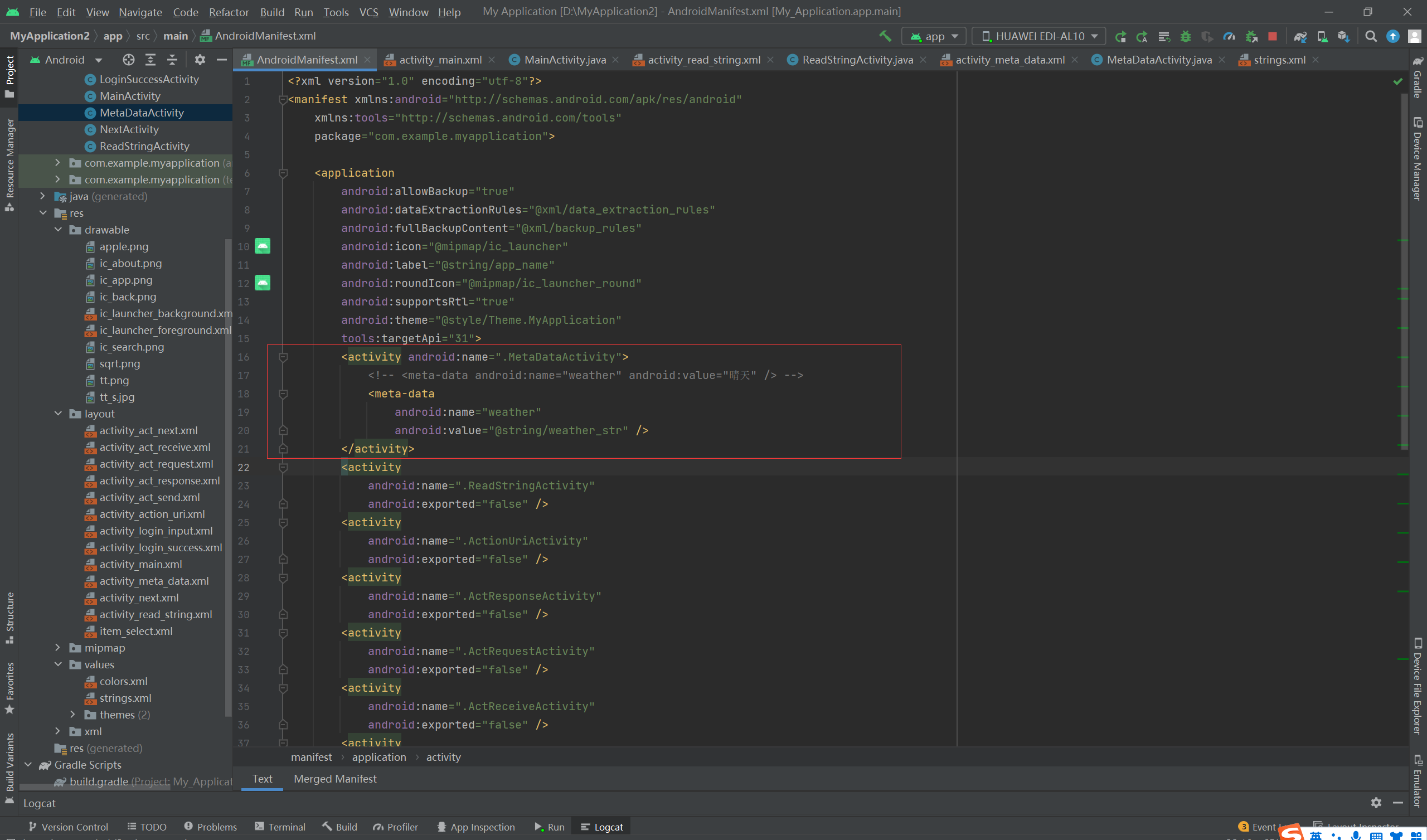Screen dimensions: 1427x840
Task: Switch to the Merged Manifest tab
Action: (x=334, y=779)
